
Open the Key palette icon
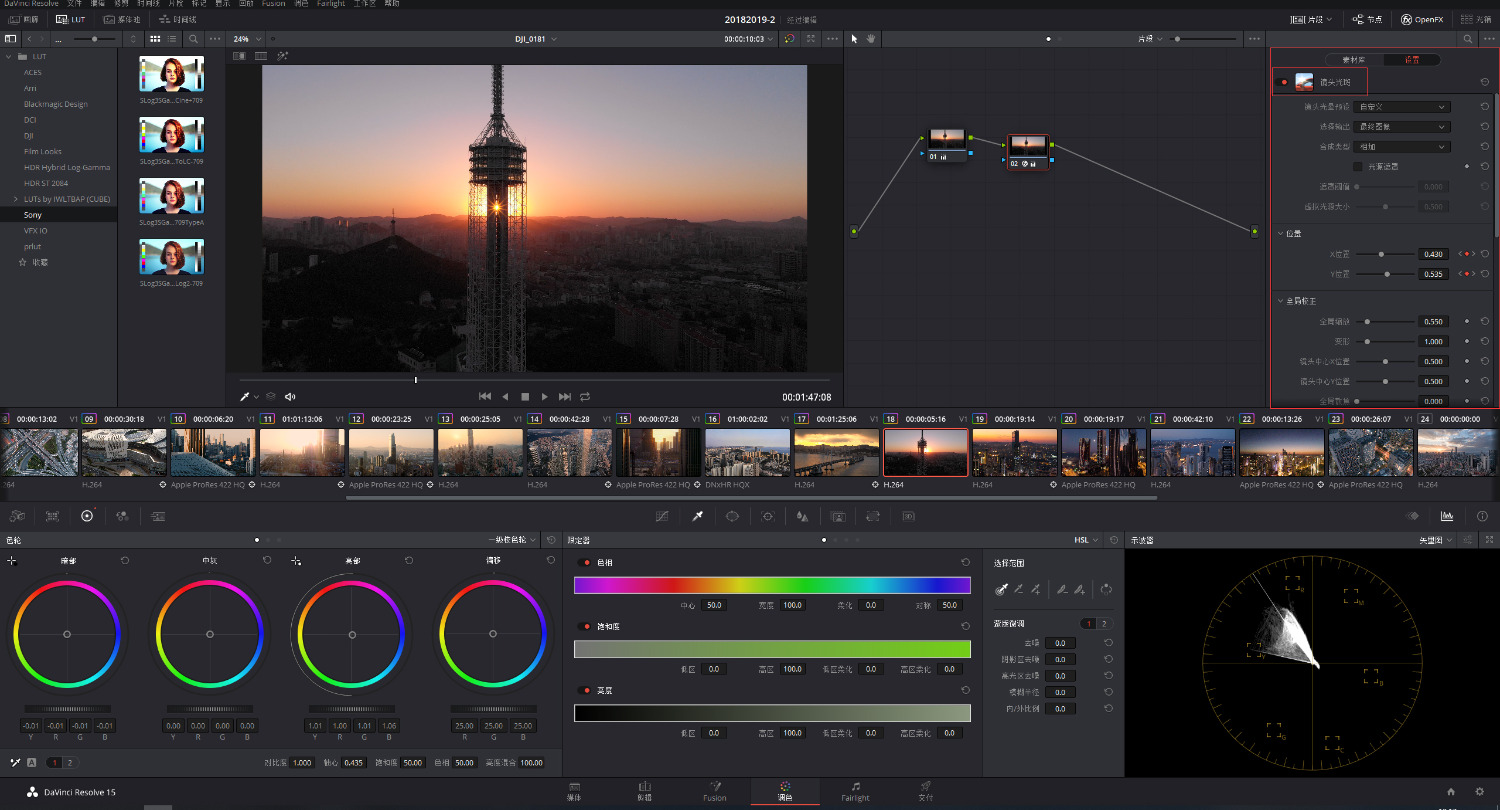(x=838, y=516)
